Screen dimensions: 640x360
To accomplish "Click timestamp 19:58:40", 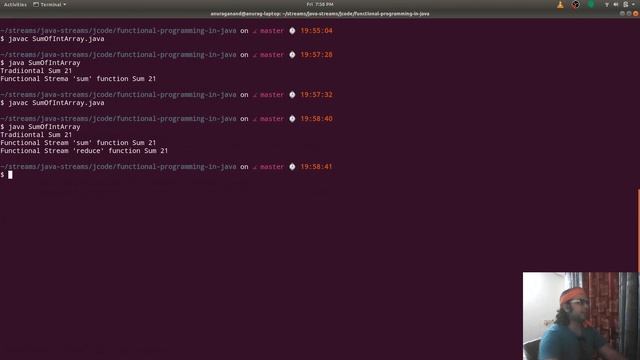I will pyautogui.click(x=316, y=119).
